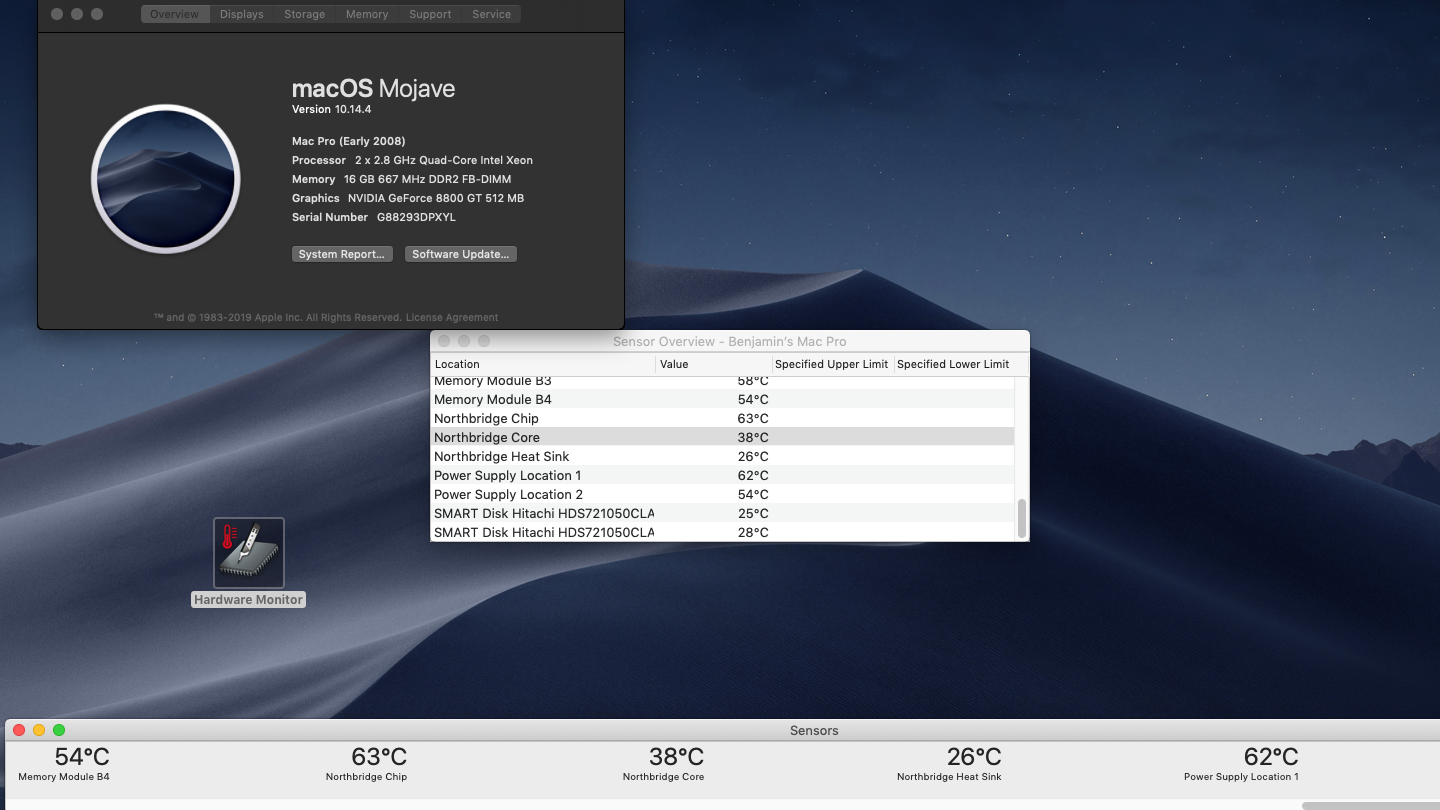Select the Memory Module B4 row
Image resolution: width=1440 pixels, height=810 pixels.
coord(722,399)
